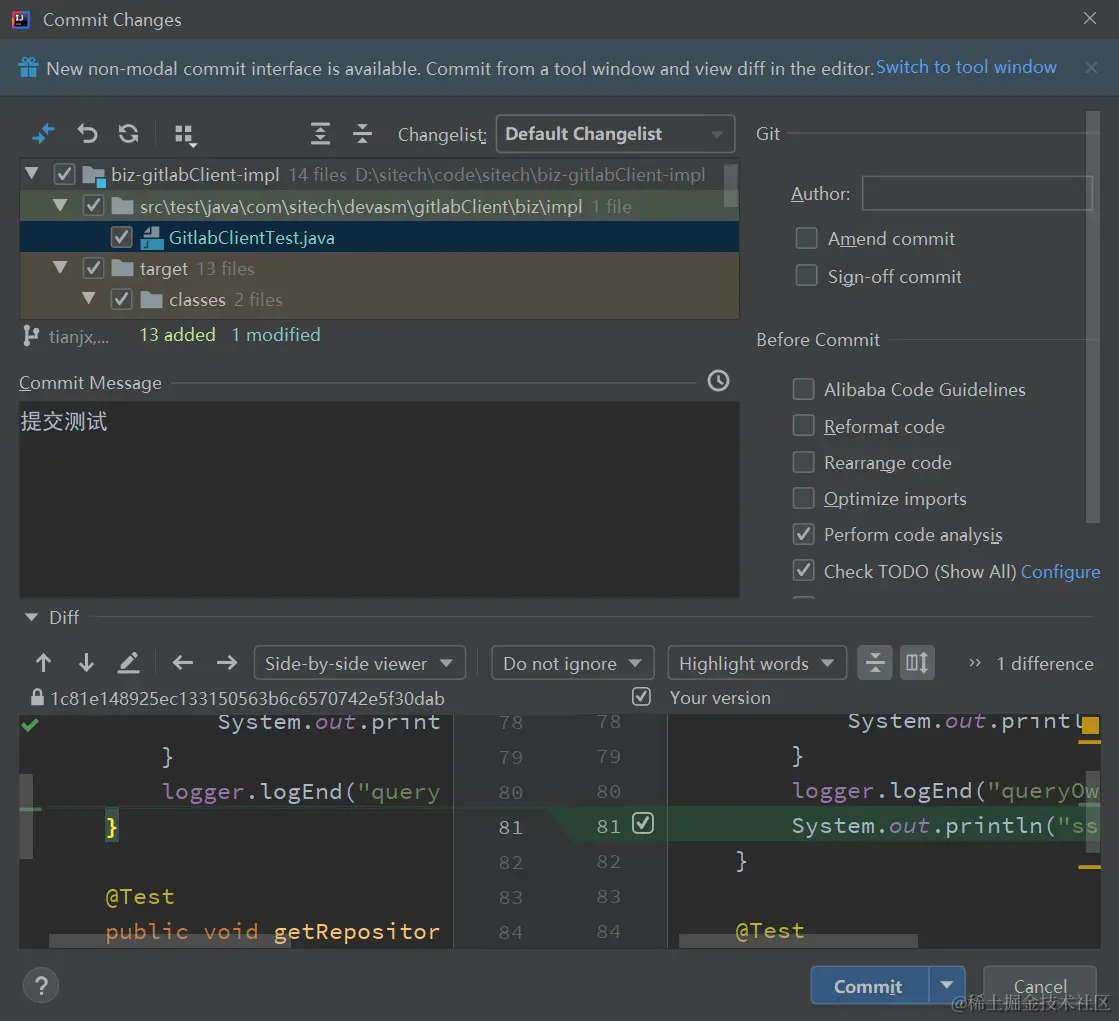The image size is (1119, 1021).
Task: Open Side-by-side viewer dropdown
Action: tap(360, 663)
